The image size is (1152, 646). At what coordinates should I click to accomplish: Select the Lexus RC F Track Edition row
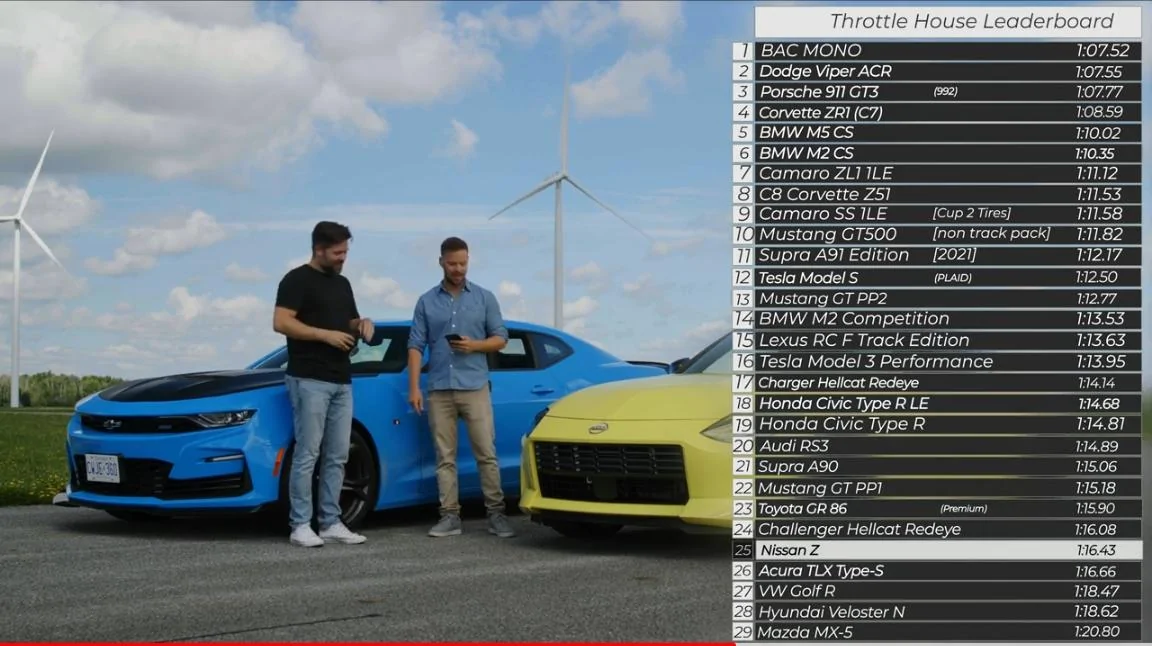[948, 340]
